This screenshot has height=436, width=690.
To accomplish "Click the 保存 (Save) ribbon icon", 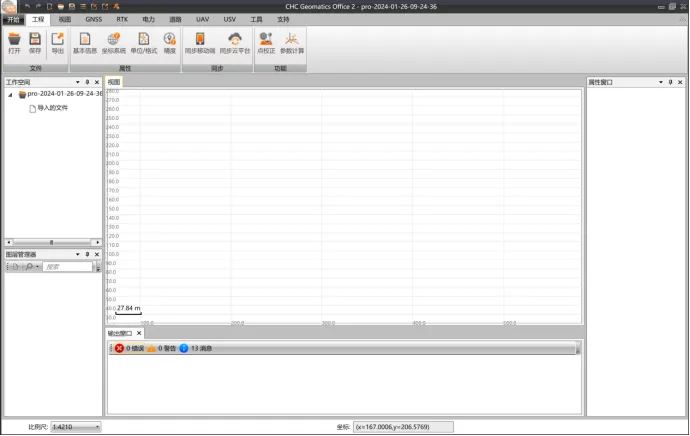I will pyautogui.click(x=35, y=43).
